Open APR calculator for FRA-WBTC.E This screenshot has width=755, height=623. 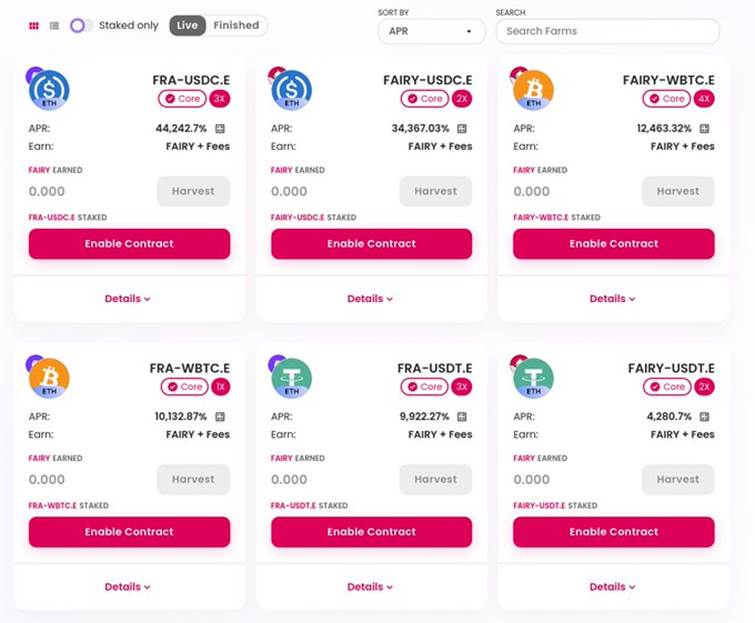click(x=220, y=416)
